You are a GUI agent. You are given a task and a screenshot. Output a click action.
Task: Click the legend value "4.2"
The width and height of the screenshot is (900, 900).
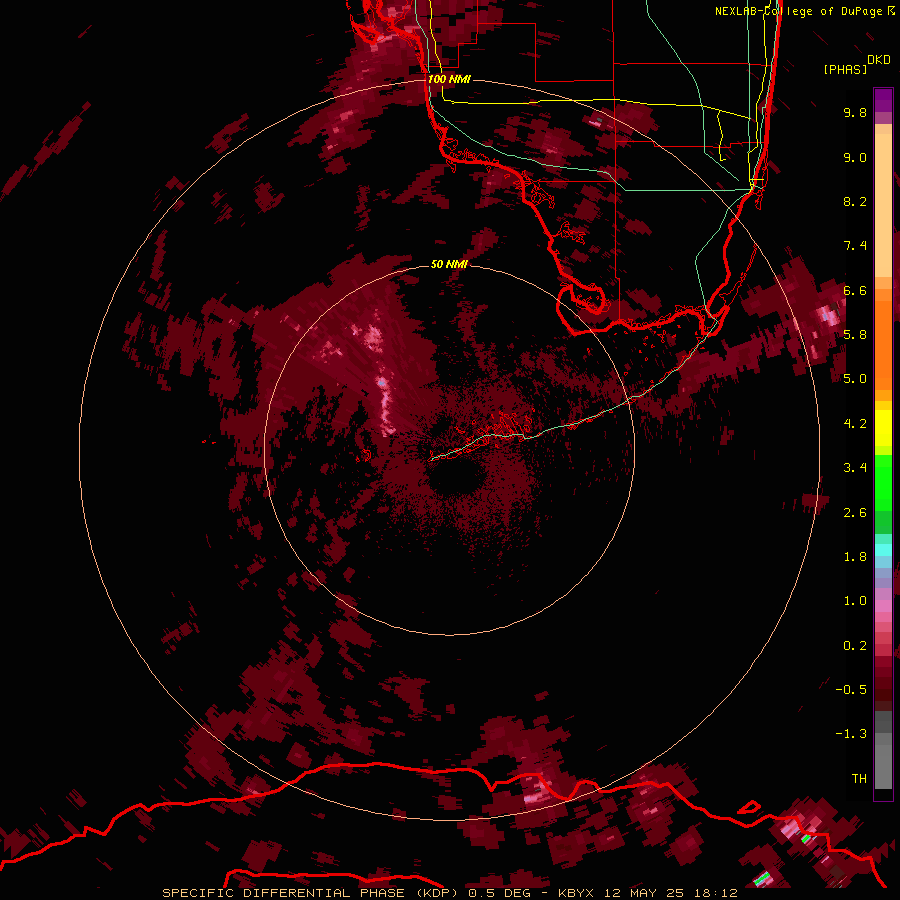855,424
